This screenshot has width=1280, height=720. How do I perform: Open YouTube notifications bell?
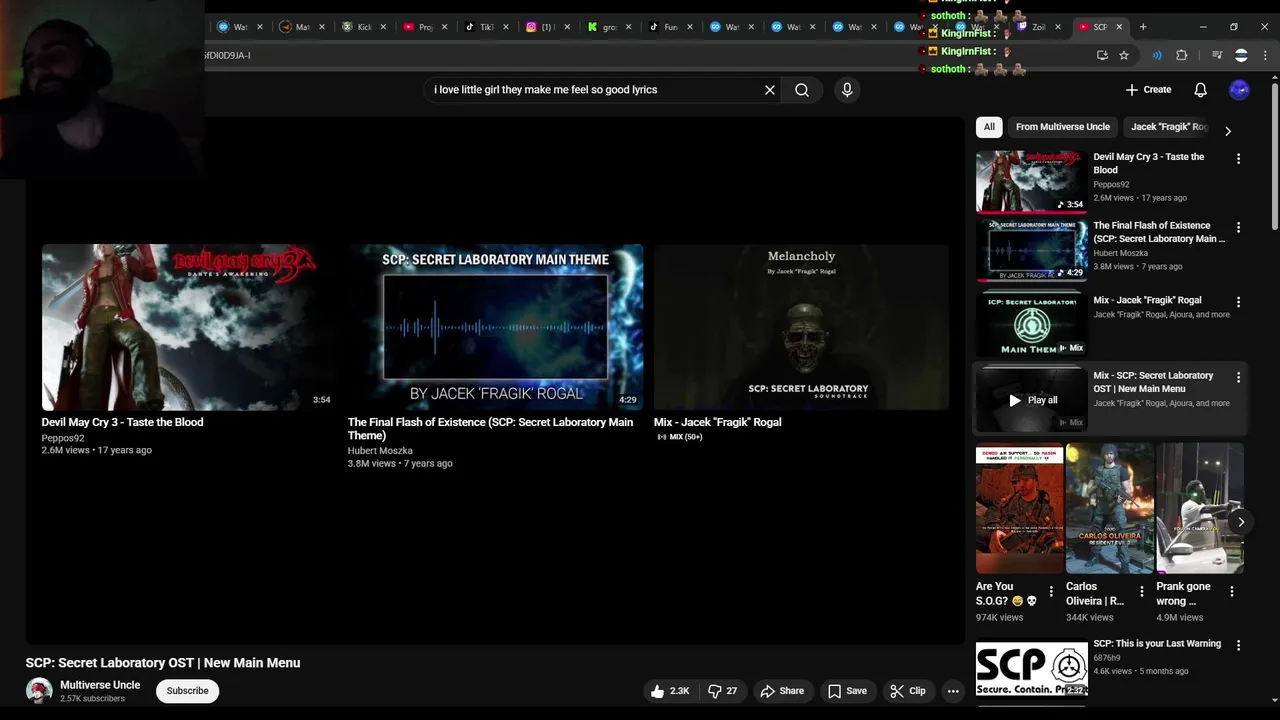tap(1200, 90)
